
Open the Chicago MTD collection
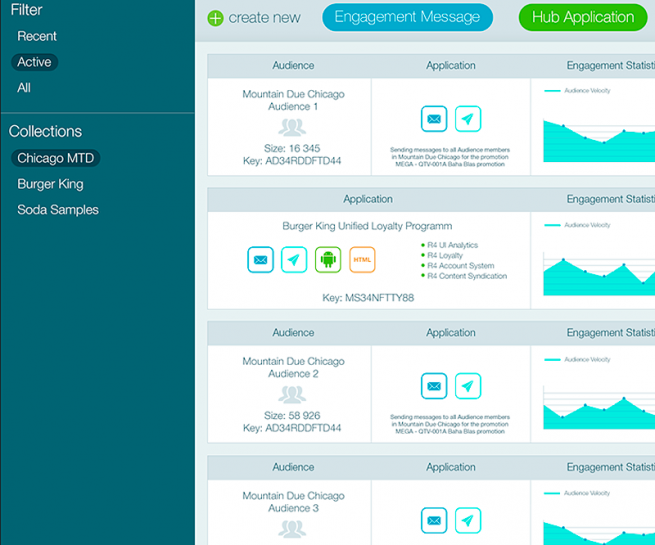55,158
